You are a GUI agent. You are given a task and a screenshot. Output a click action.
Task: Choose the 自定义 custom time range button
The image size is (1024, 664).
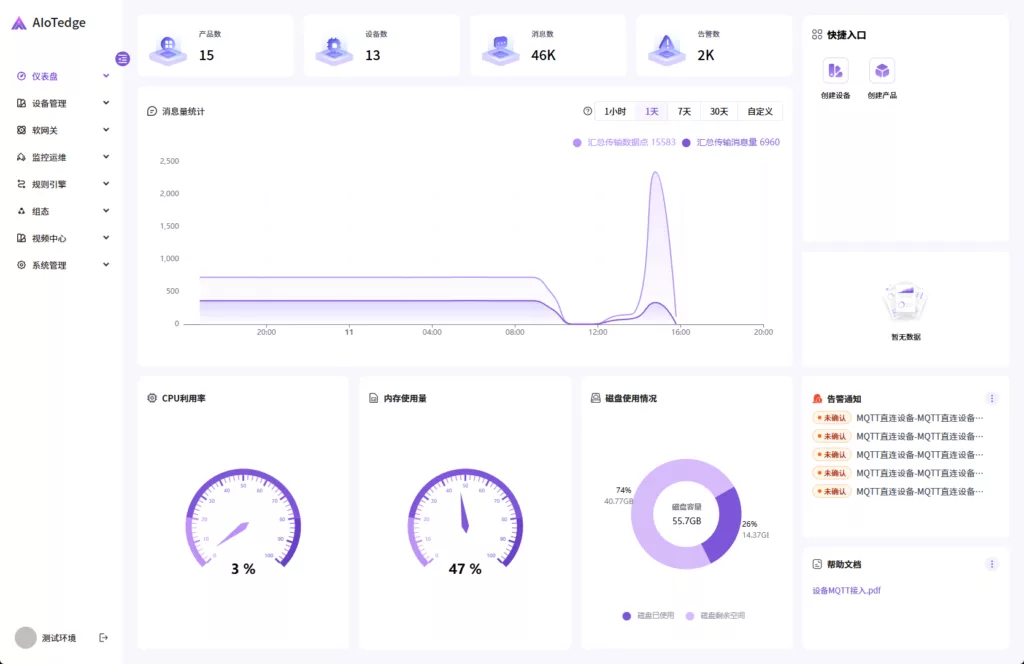click(760, 111)
